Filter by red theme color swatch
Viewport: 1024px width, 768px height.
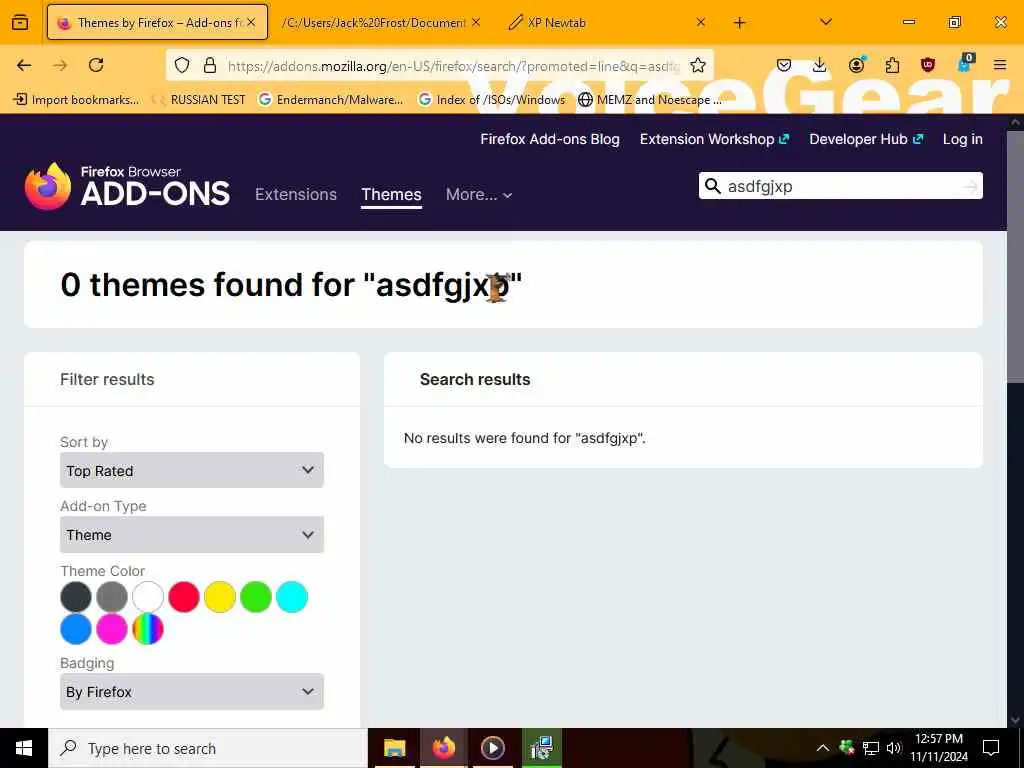(184, 597)
